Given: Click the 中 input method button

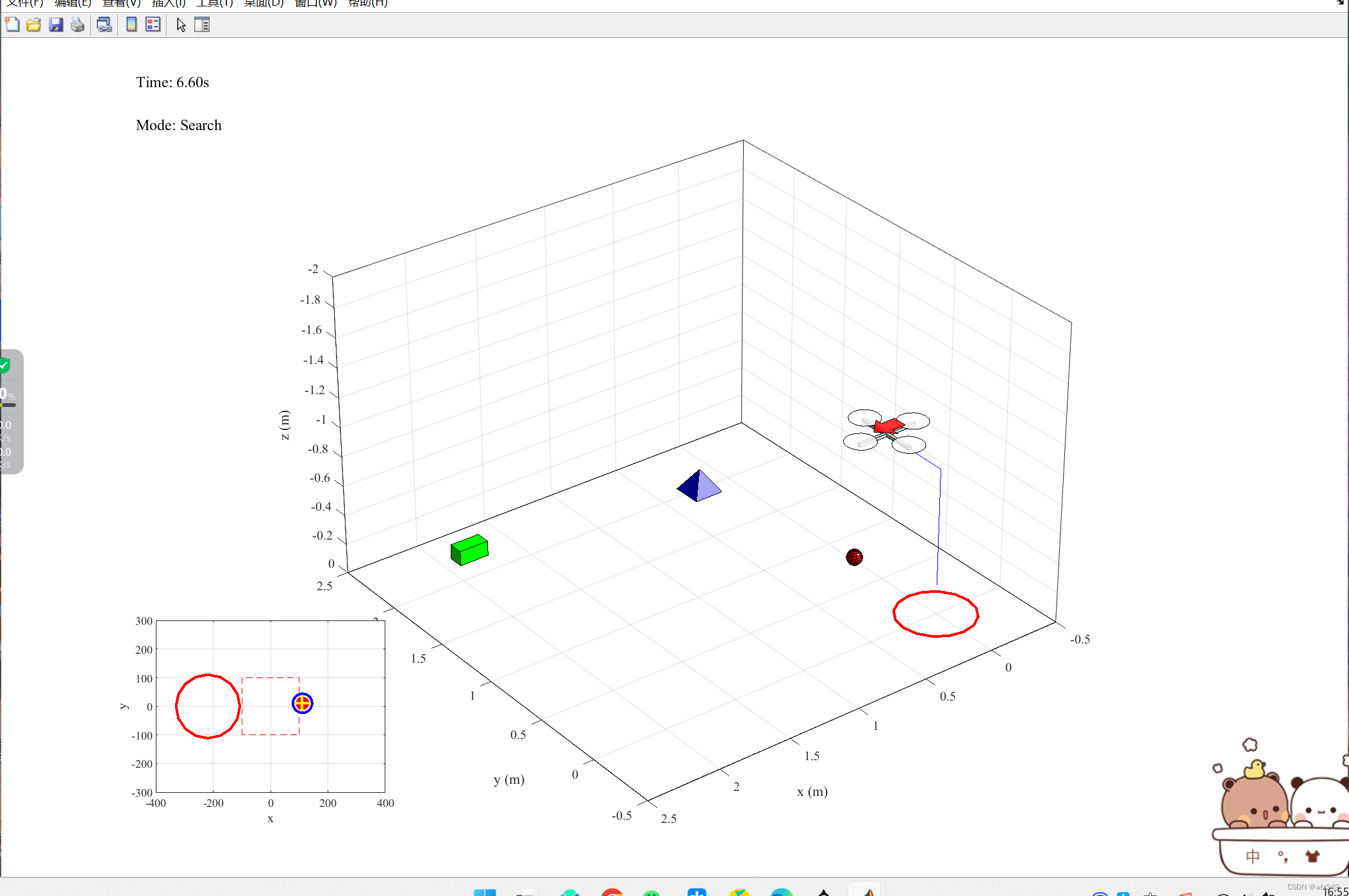Looking at the screenshot, I should [1252, 856].
